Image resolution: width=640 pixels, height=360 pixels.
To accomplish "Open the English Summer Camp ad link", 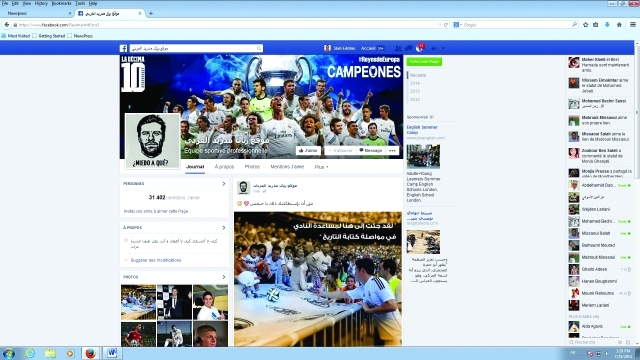I will pyautogui.click(x=422, y=130).
